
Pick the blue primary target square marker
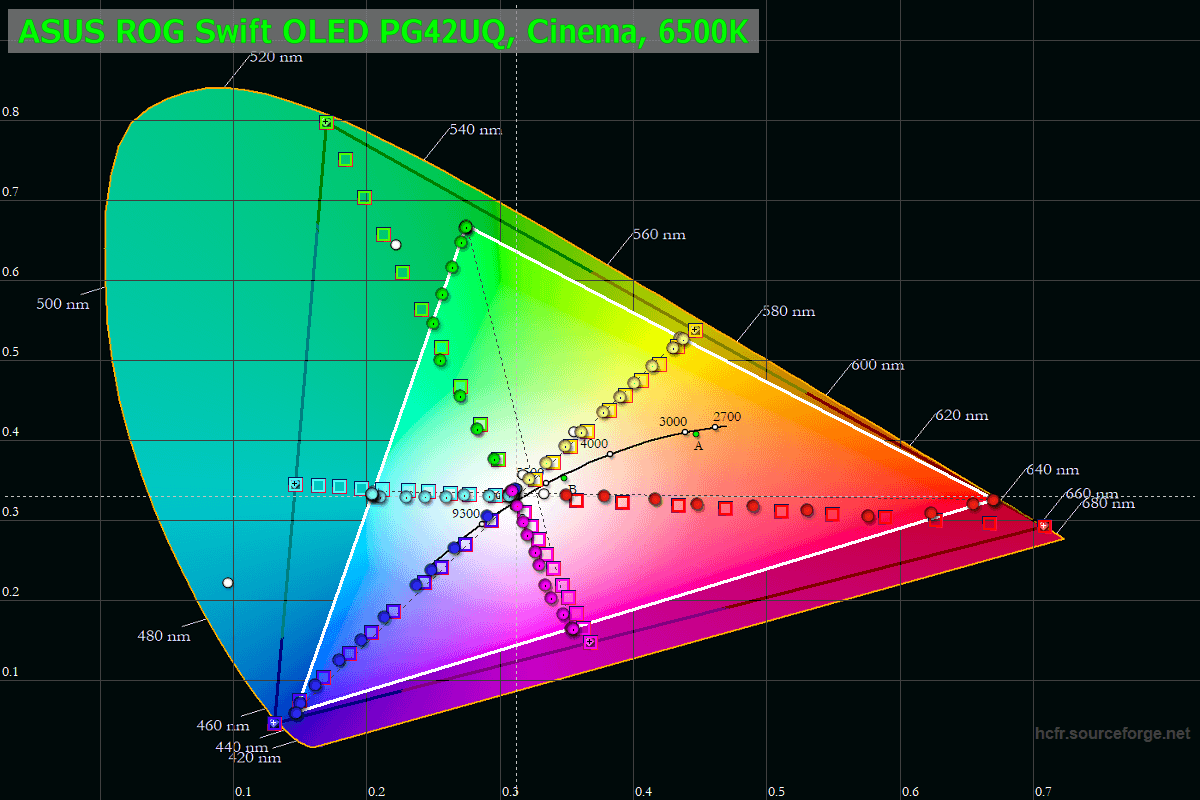274,722
